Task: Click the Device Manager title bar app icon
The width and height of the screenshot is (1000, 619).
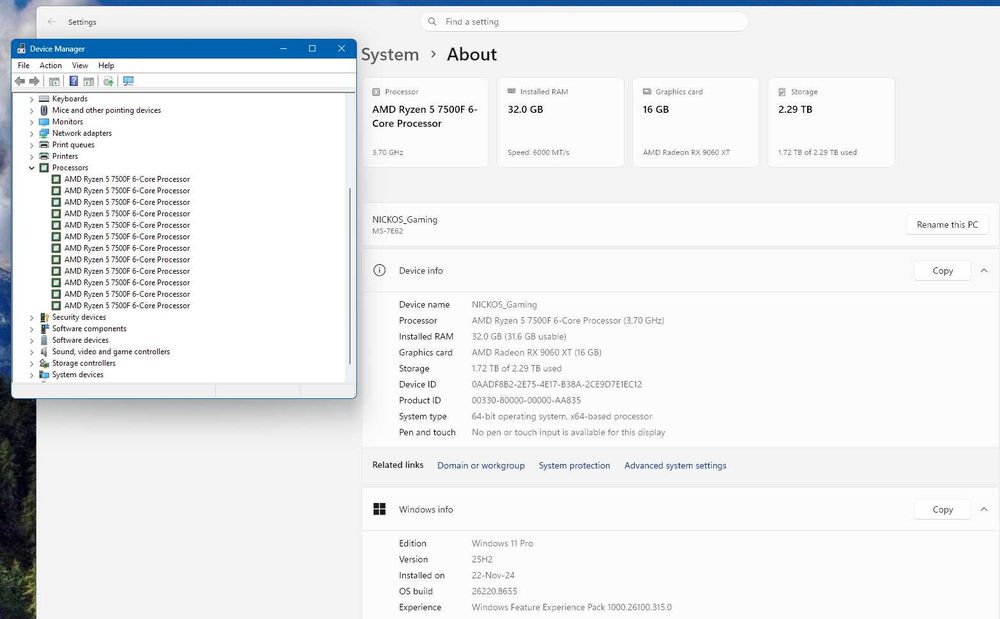Action: (x=22, y=48)
